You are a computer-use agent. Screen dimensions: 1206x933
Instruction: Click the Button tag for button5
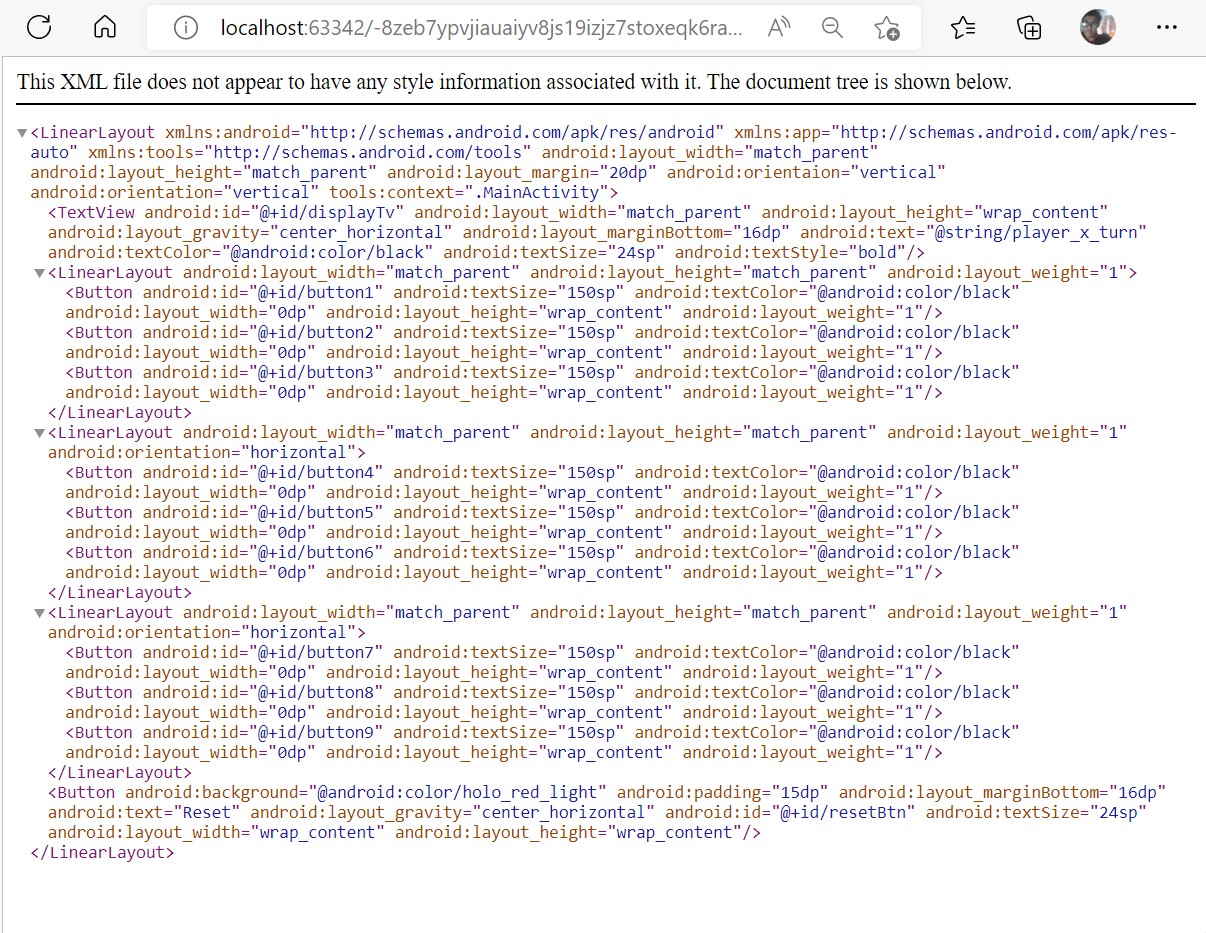pyautogui.click(x=103, y=512)
